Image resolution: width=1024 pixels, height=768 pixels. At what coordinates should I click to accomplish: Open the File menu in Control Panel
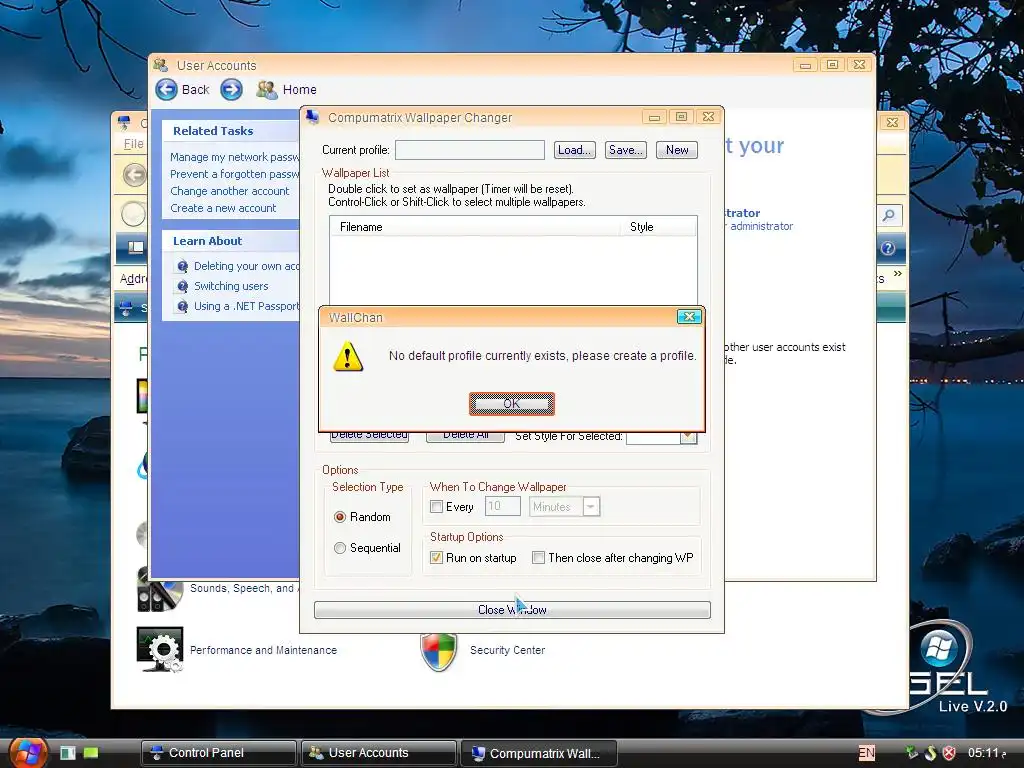tap(133, 144)
